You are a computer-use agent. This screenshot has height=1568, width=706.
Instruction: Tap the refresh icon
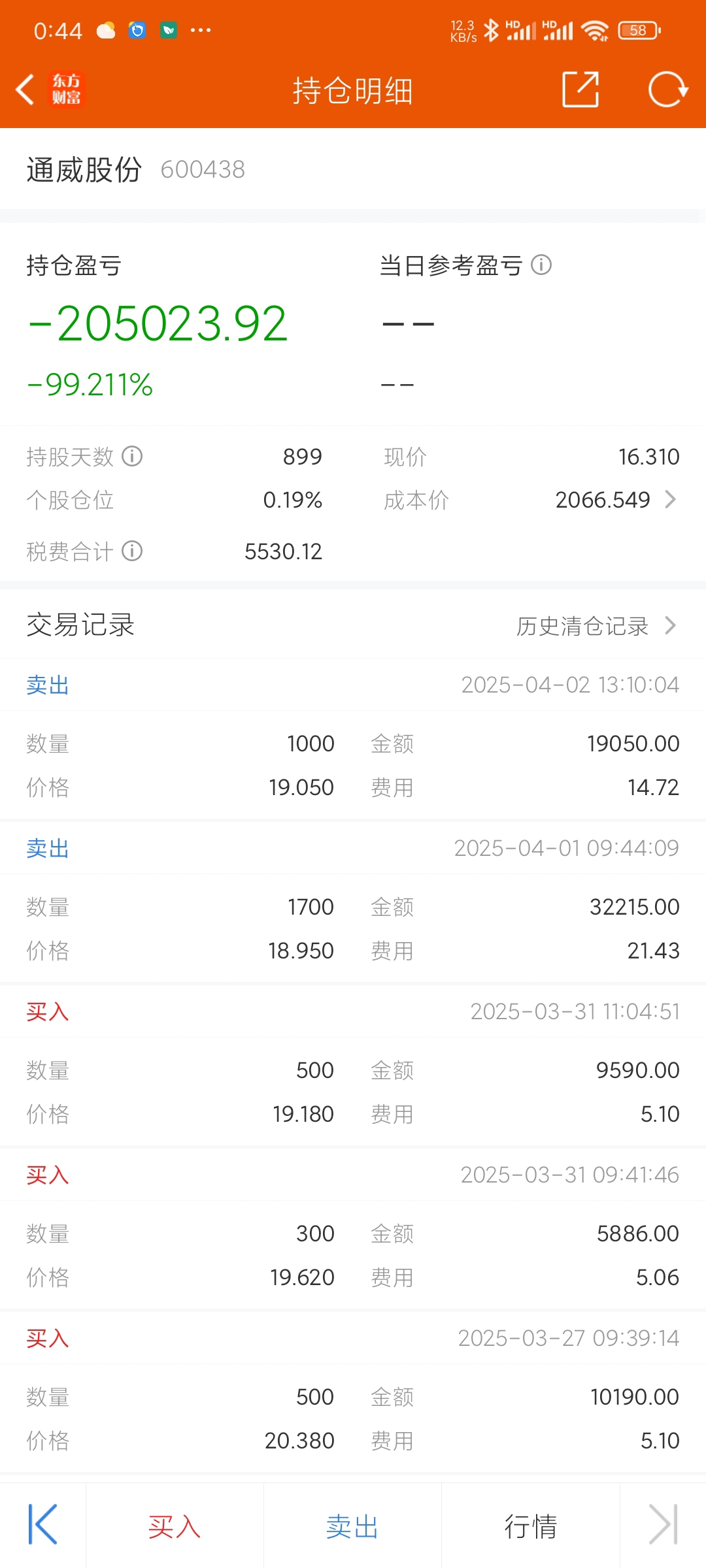pyautogui.click(x=667, y=89)
